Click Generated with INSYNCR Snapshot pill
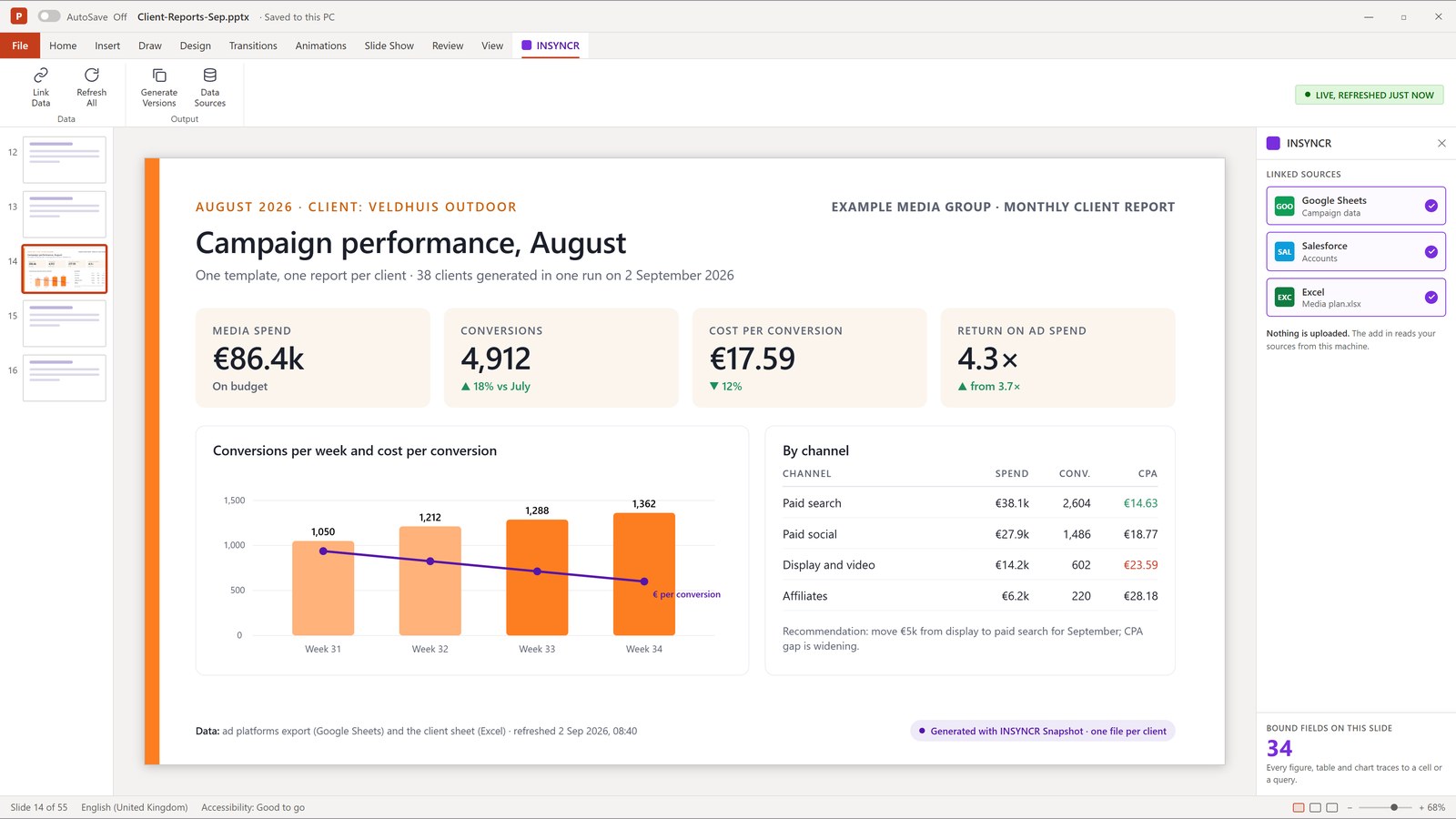The width and height of the screenshot is (1456, 819). [x=1042, y=731]
